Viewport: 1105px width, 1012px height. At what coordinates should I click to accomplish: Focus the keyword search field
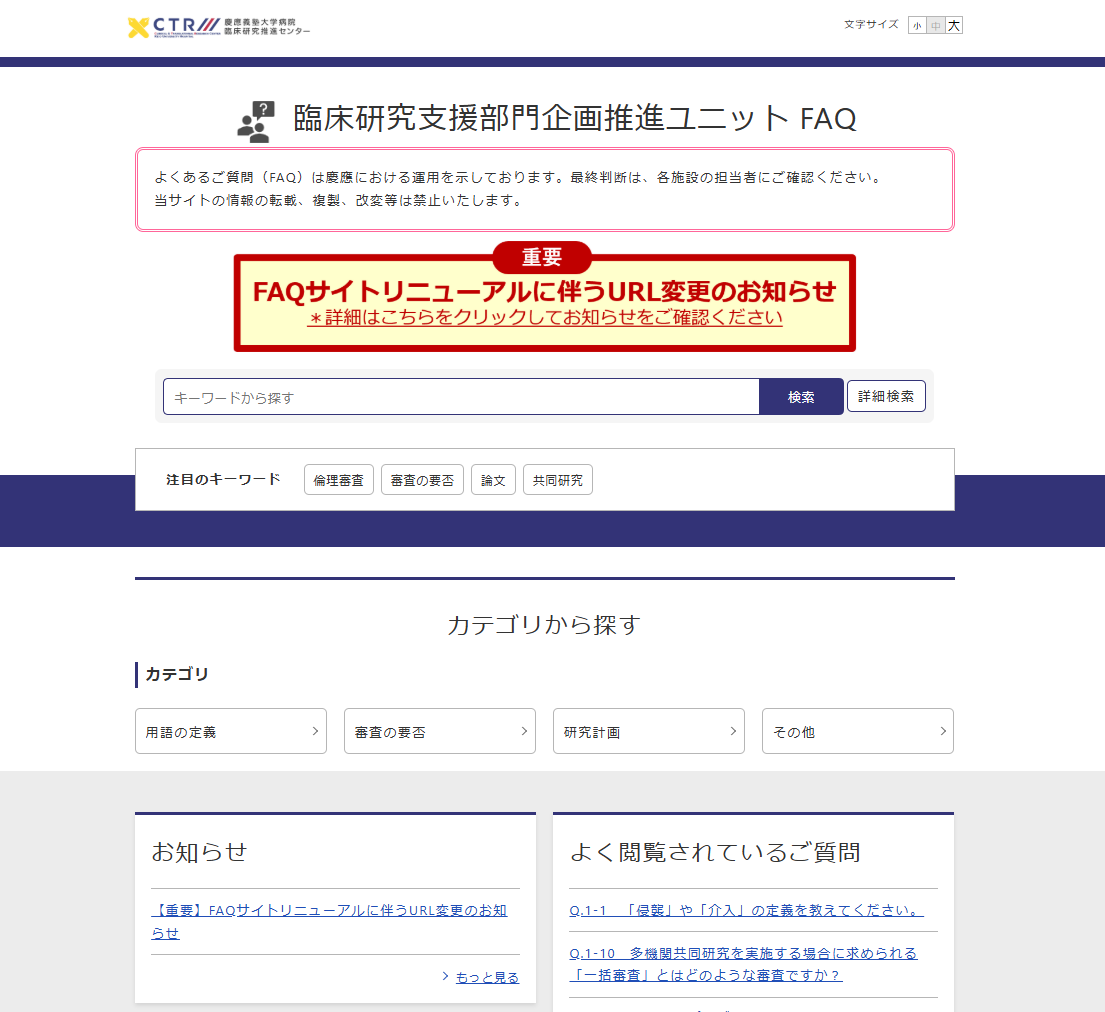(461, 397)
